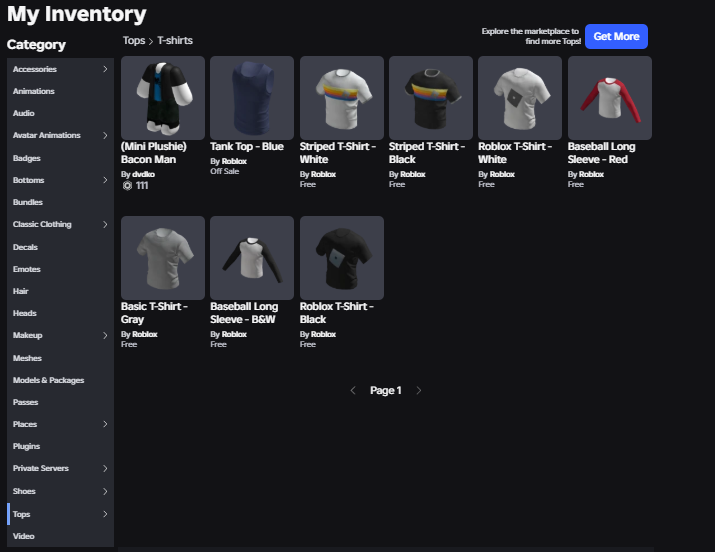Image resolution: width=715 pixels, height=552 pixels.
Task: Click Roblox creator under Baseball Long Sleeve - Red
Action: [591, 174]
